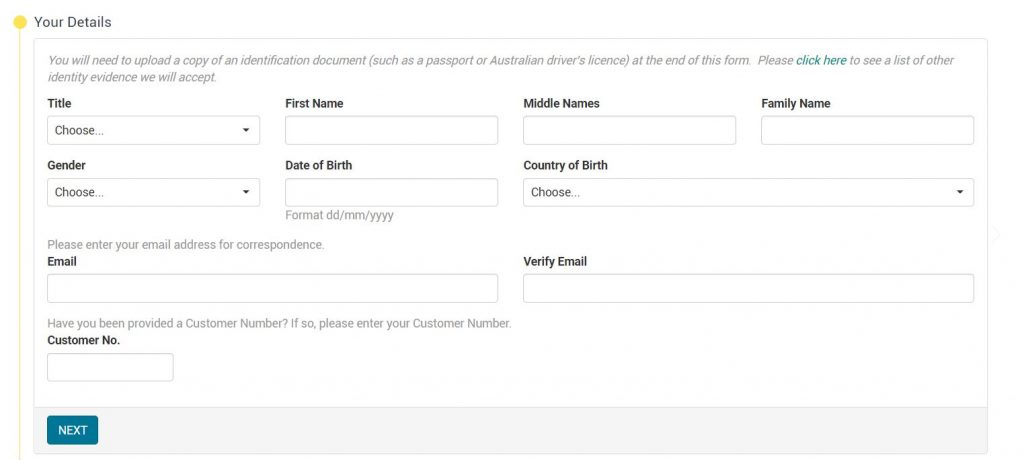1024x460 pixels.
Task: Focus the Date of Birth input box
Action: coord(391,192)
